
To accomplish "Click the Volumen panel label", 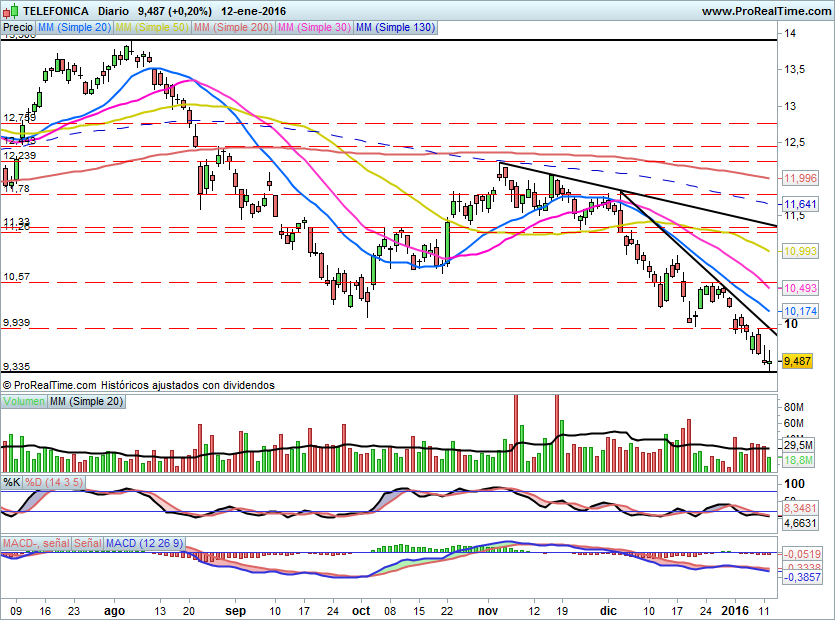I will coord(24,401).
